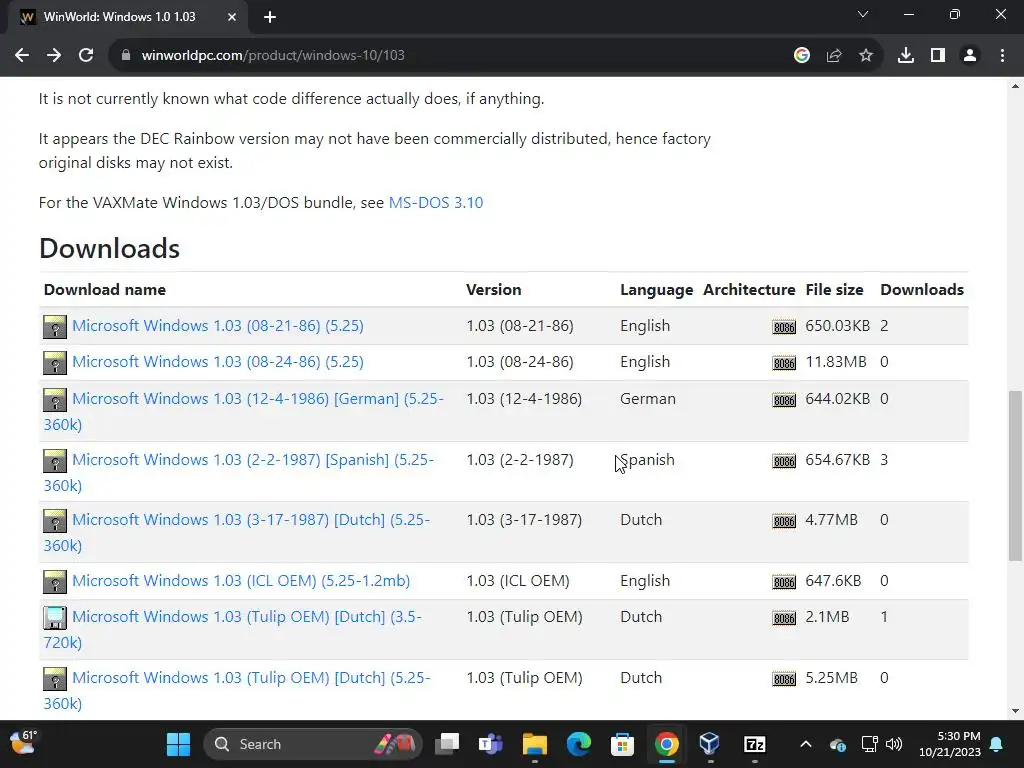Screen dimensions: 1024x768
Task: Open the tab search chevron
Action: pos(863,14)
